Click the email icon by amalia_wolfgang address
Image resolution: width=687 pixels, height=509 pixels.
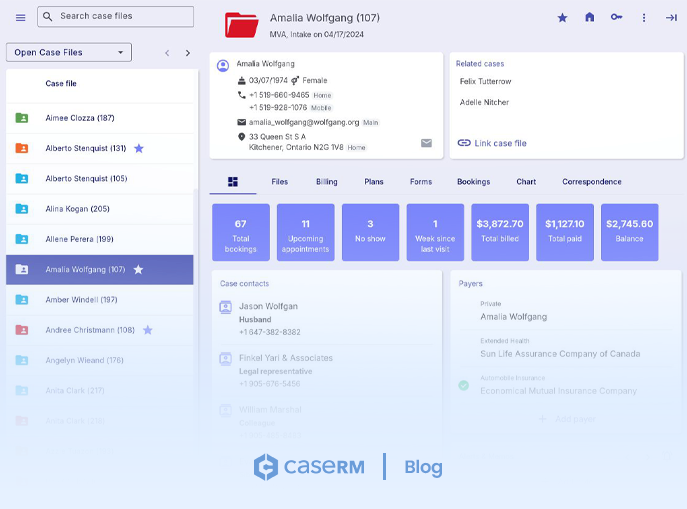(x=241, y=122)
